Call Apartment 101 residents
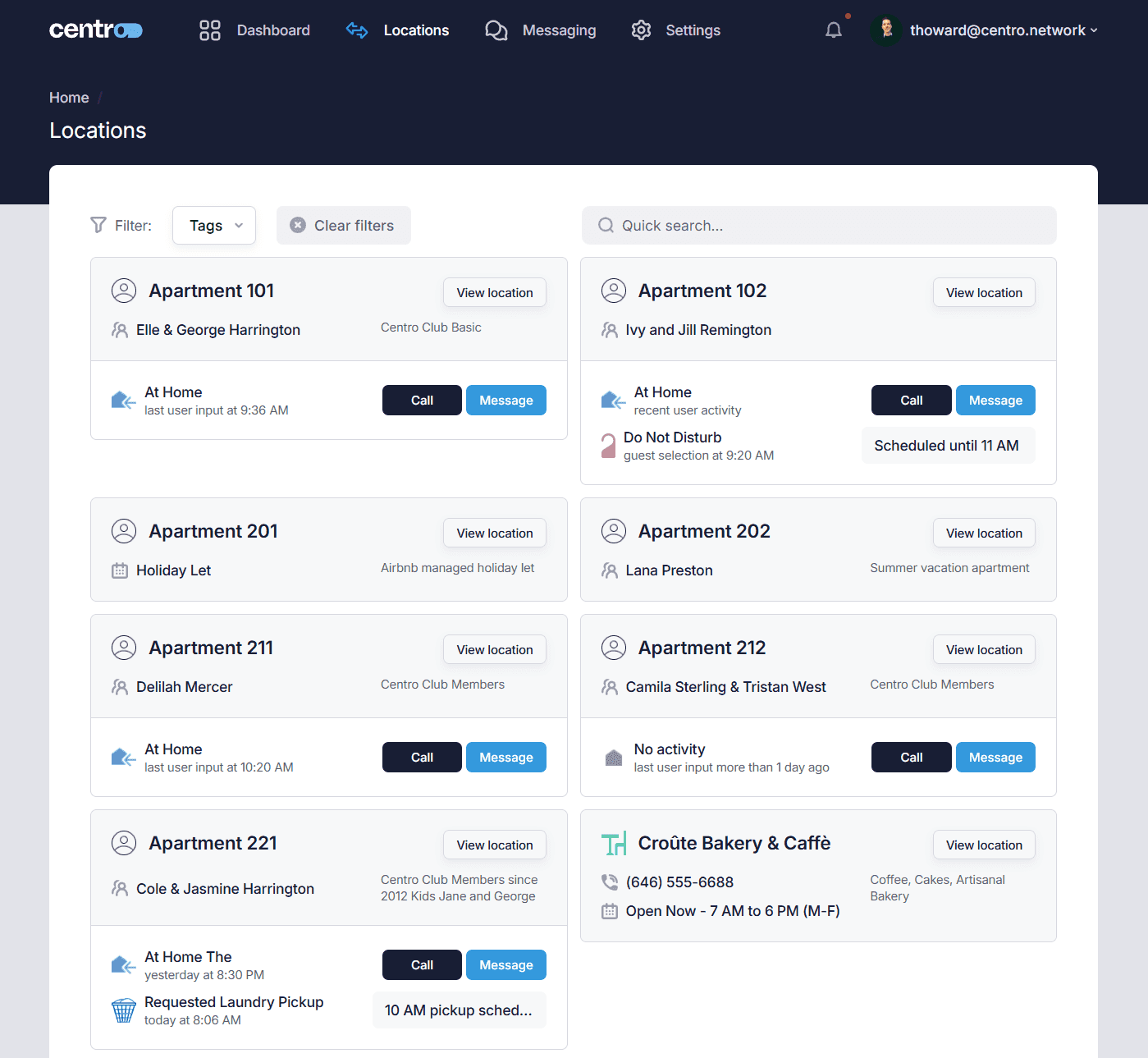The image size is (1148, 1058). (x=422, y=401)
